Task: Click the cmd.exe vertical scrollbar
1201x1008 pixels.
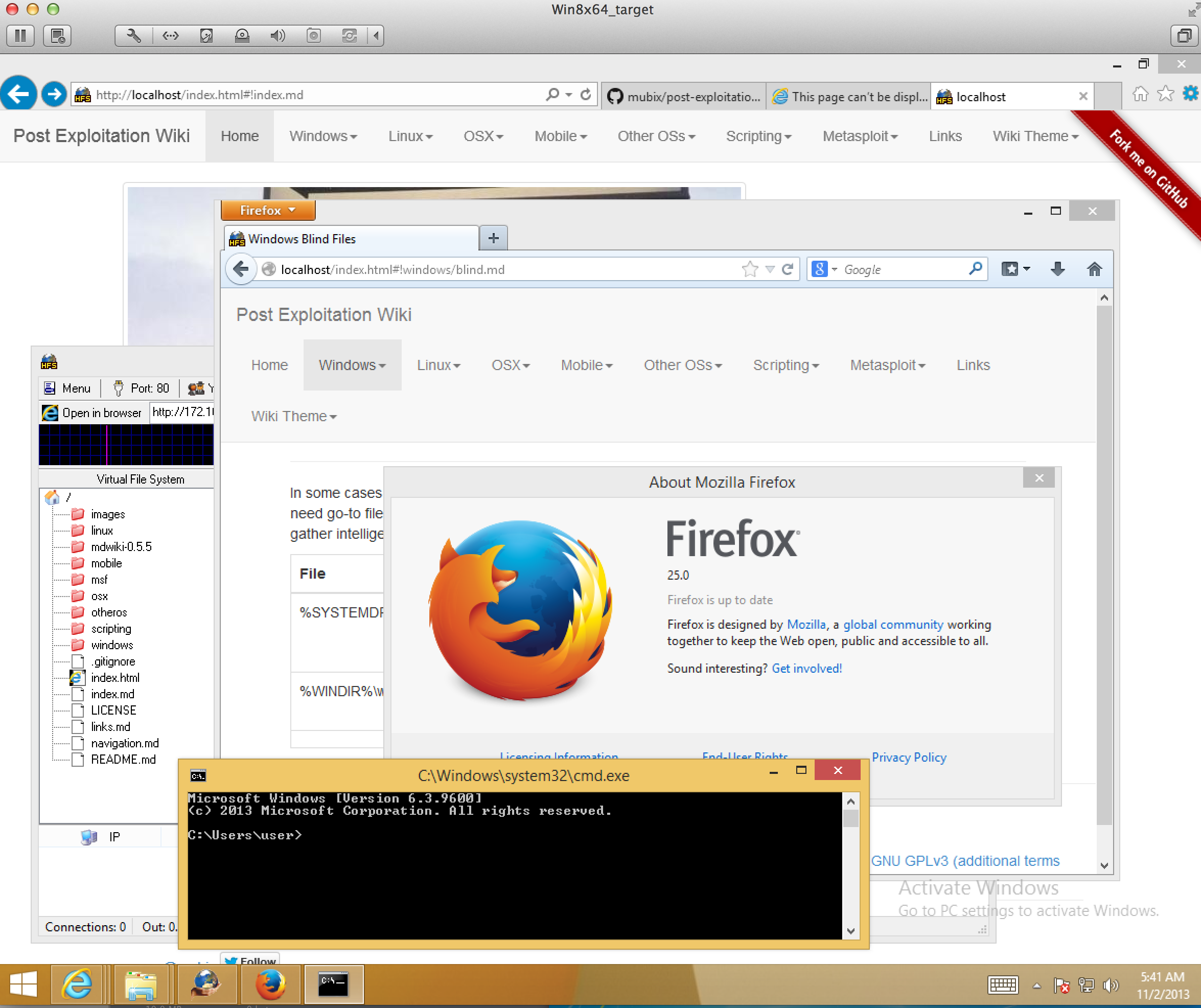Action: pyautogui.click(x=850, y=865)
